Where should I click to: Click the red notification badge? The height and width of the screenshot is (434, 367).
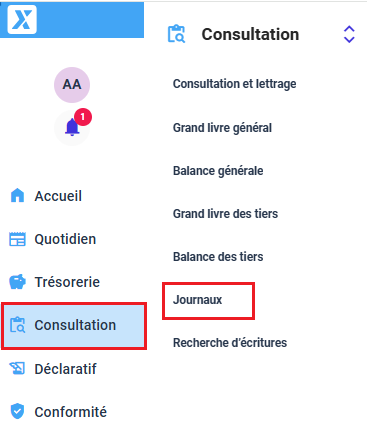coord(83,117)
